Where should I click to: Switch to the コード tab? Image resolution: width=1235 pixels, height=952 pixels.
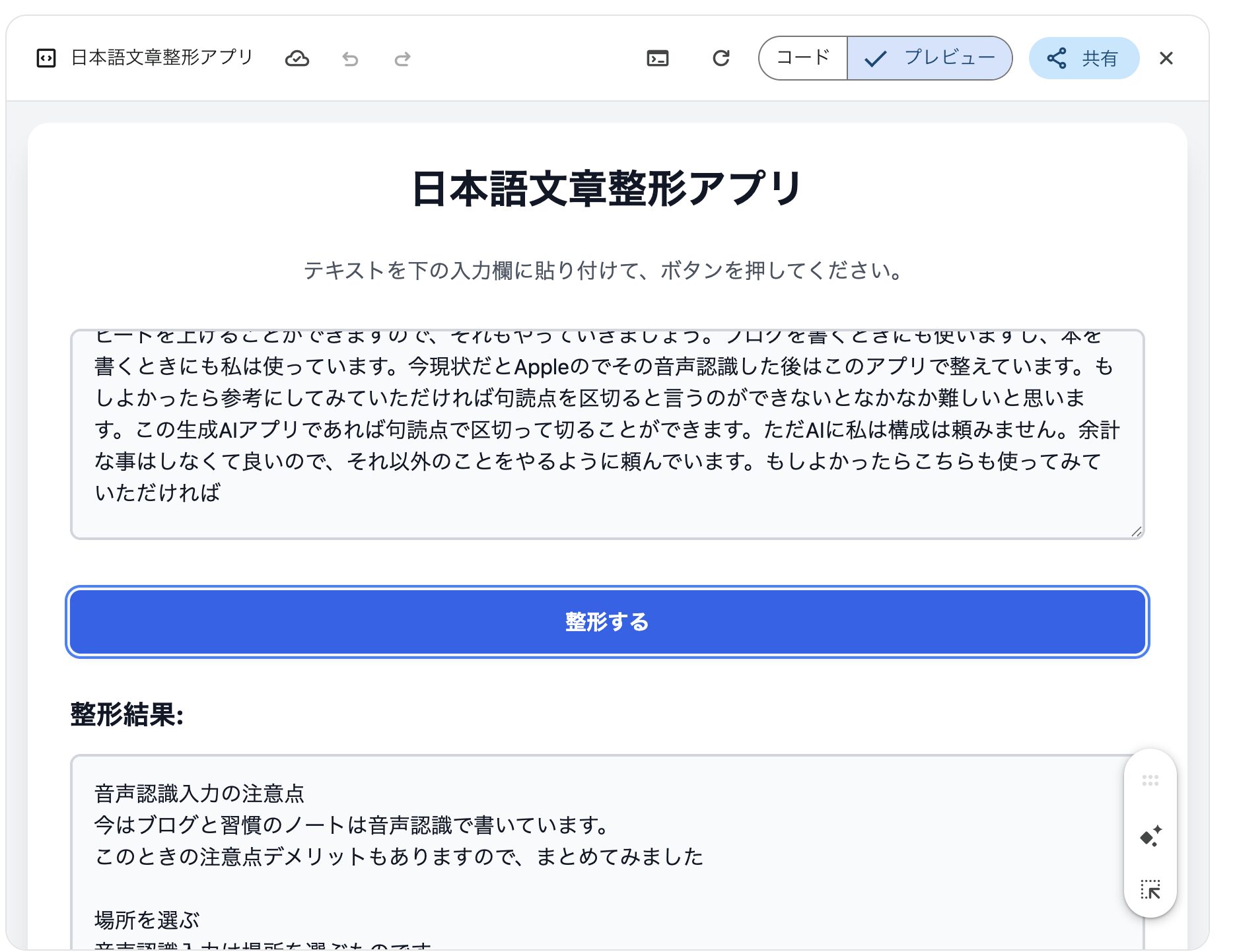tap(803, 58)
